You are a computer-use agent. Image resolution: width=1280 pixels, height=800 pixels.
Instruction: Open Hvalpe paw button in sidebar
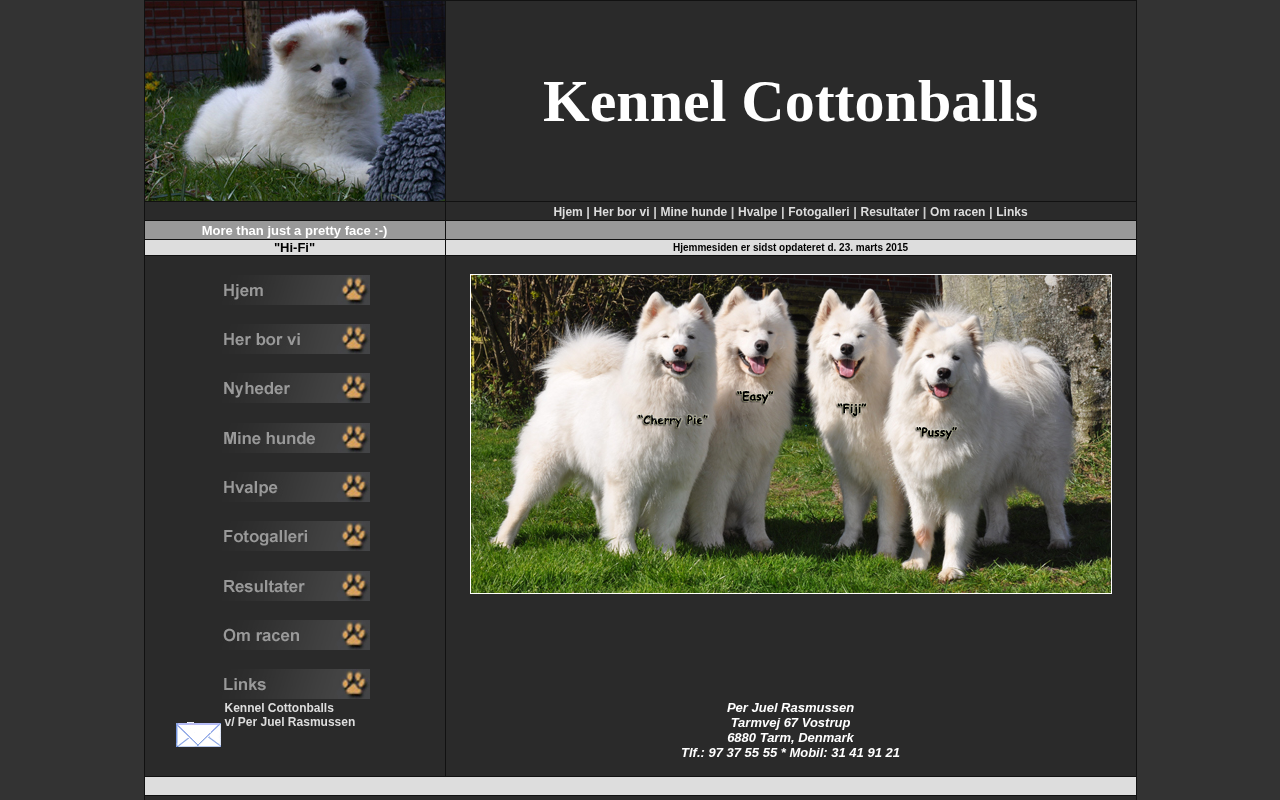(296, 487)
